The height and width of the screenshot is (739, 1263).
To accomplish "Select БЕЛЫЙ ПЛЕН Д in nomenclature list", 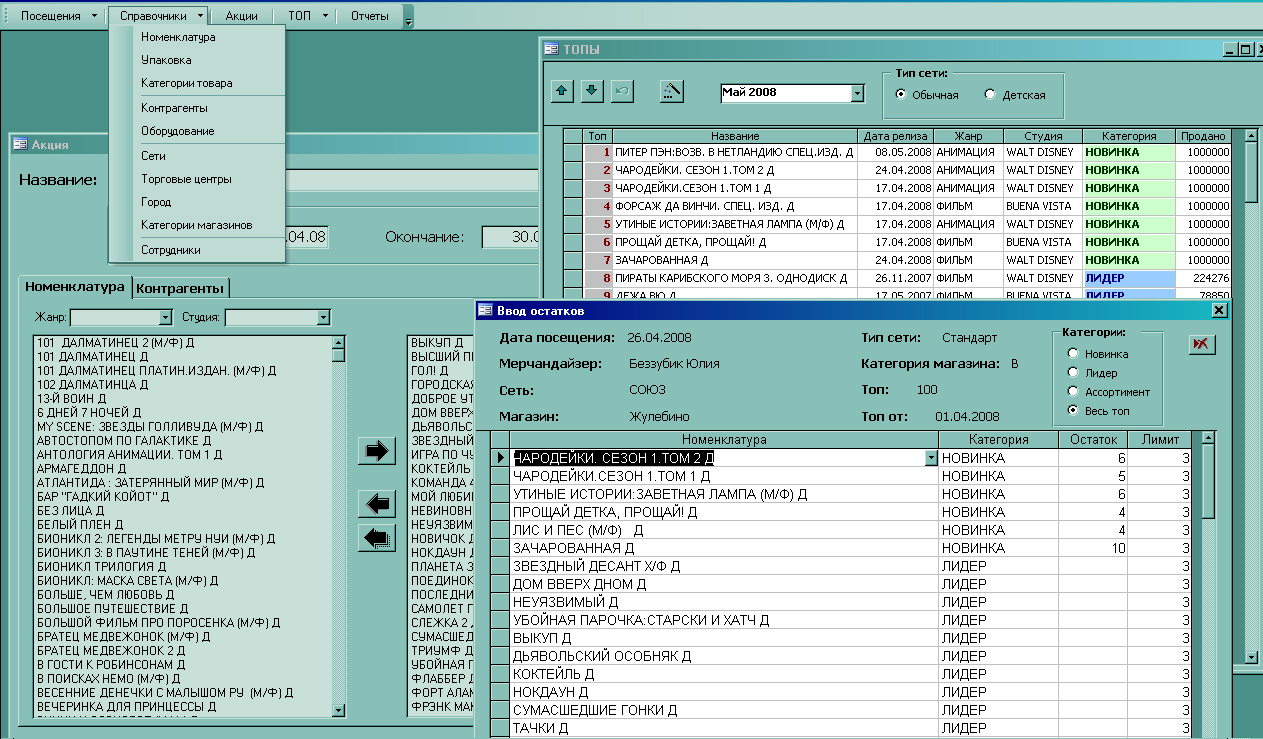I will point(183,524).
